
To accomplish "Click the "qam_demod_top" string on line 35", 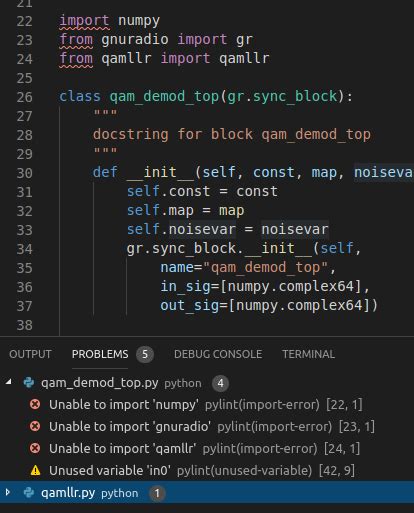I will tap(265, 268).
